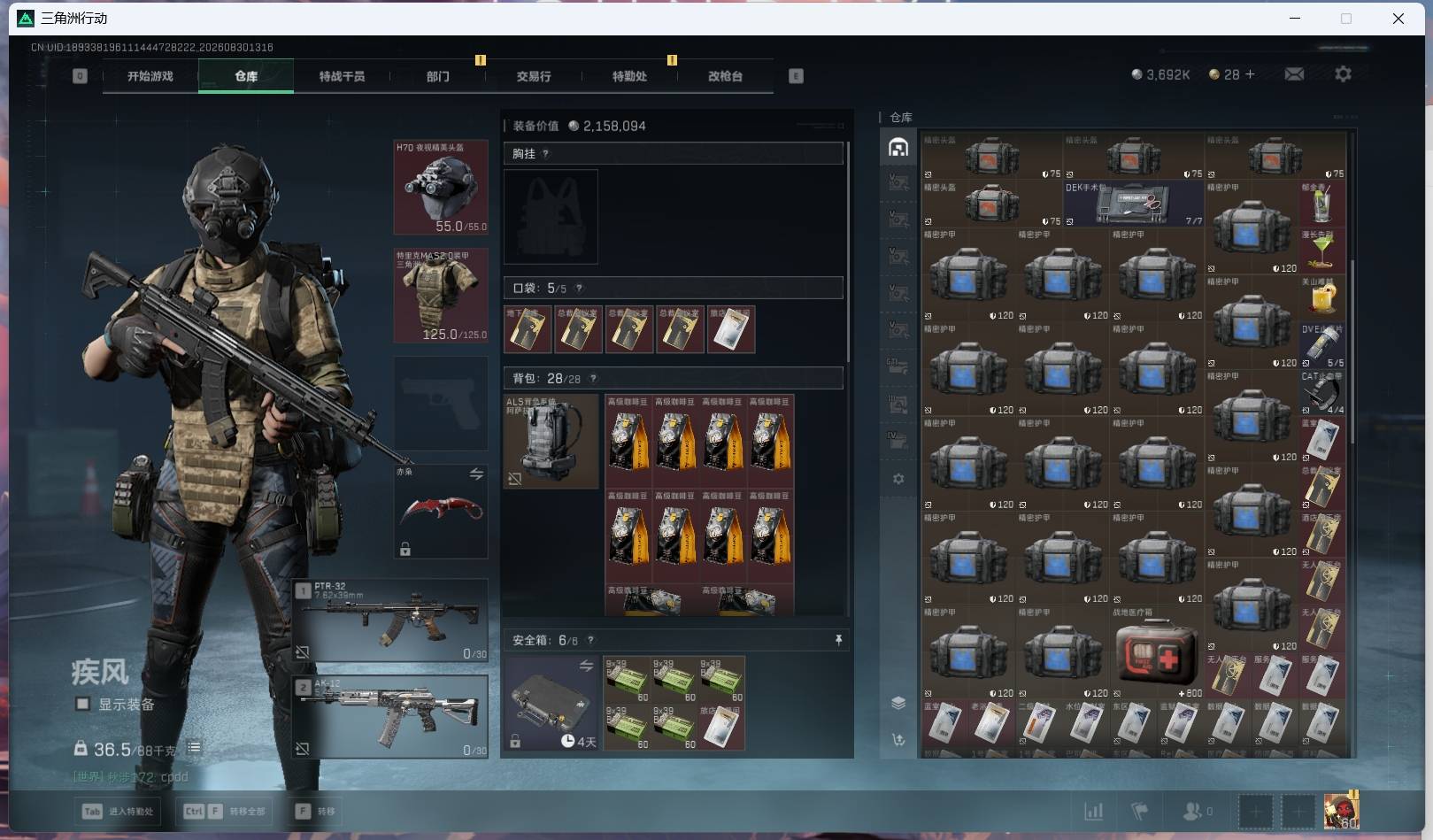Select the DEK手术包 in stash
The width and height of the screenshot is (1433, 840).
[x=1134, y=204]
